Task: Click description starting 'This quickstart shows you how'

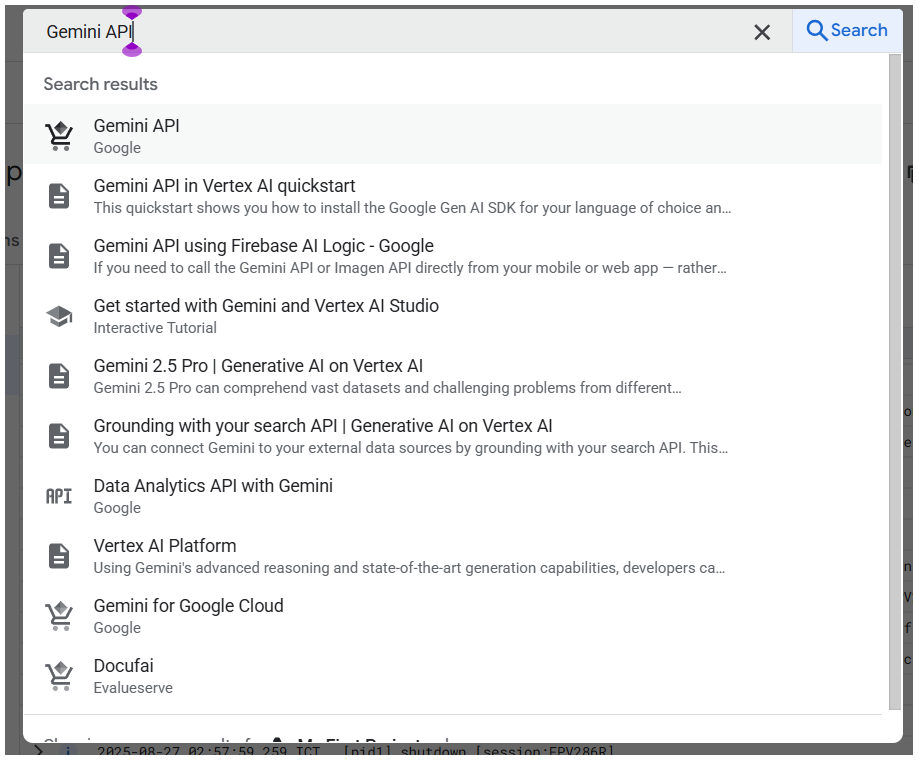Action: 412,208
